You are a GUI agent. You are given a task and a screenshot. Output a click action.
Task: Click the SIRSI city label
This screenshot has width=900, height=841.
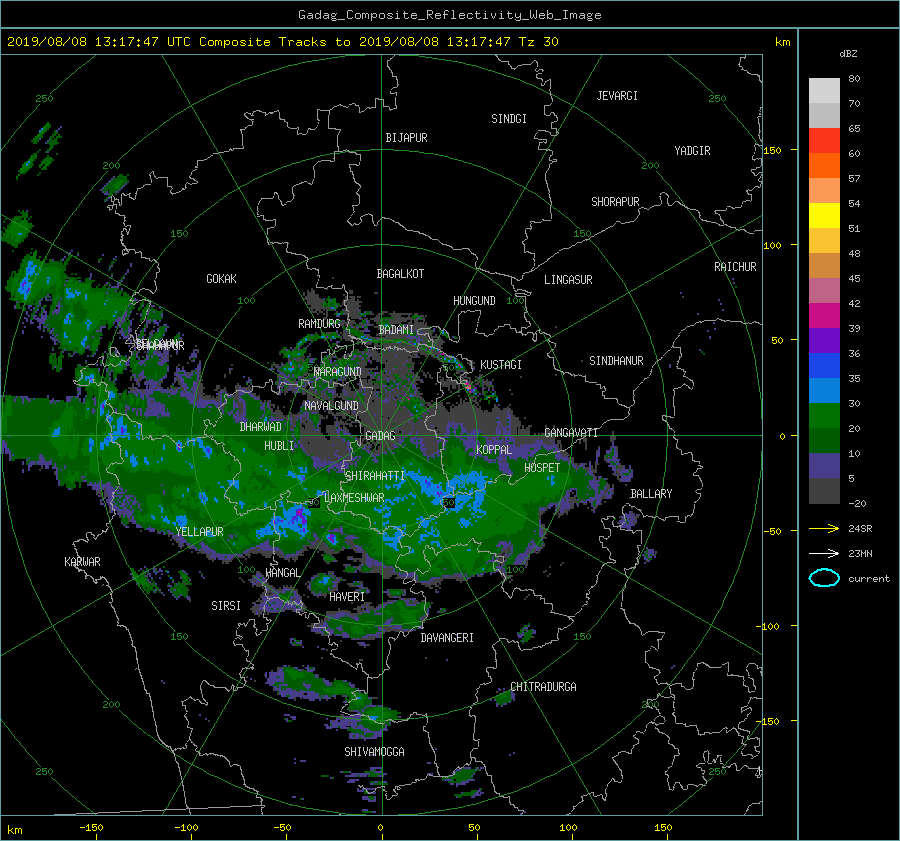[x=226, y=606]
